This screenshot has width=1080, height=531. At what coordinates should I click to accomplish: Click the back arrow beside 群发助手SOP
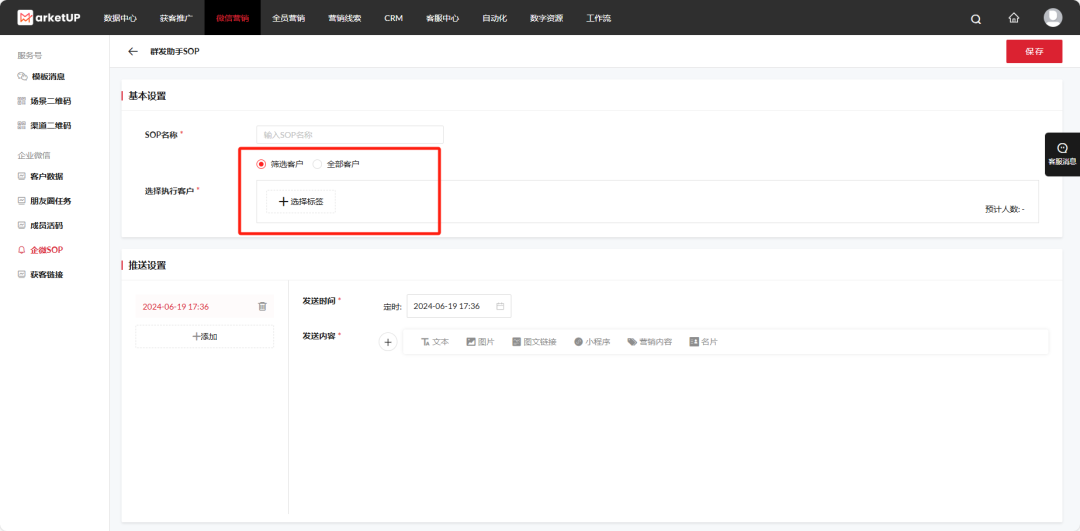coord(133,51)
